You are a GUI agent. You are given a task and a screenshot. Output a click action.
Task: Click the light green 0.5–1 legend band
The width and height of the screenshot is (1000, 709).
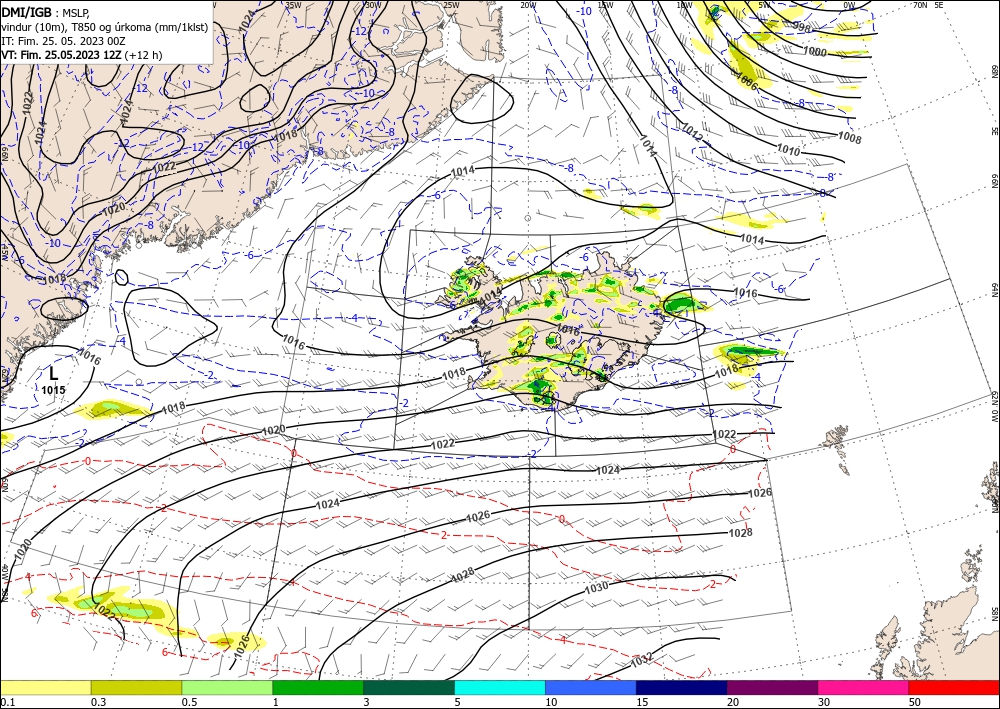pos(227,687)
